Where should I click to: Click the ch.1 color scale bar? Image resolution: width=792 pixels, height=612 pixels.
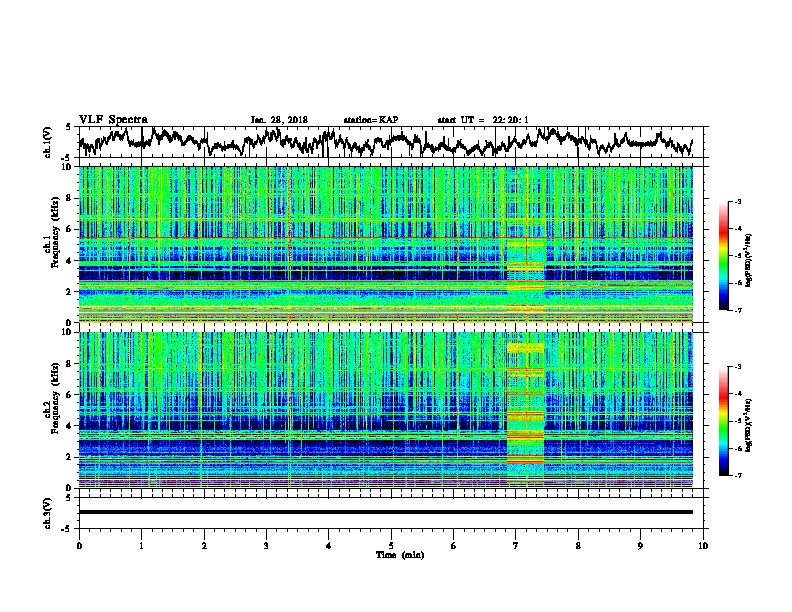724,256
